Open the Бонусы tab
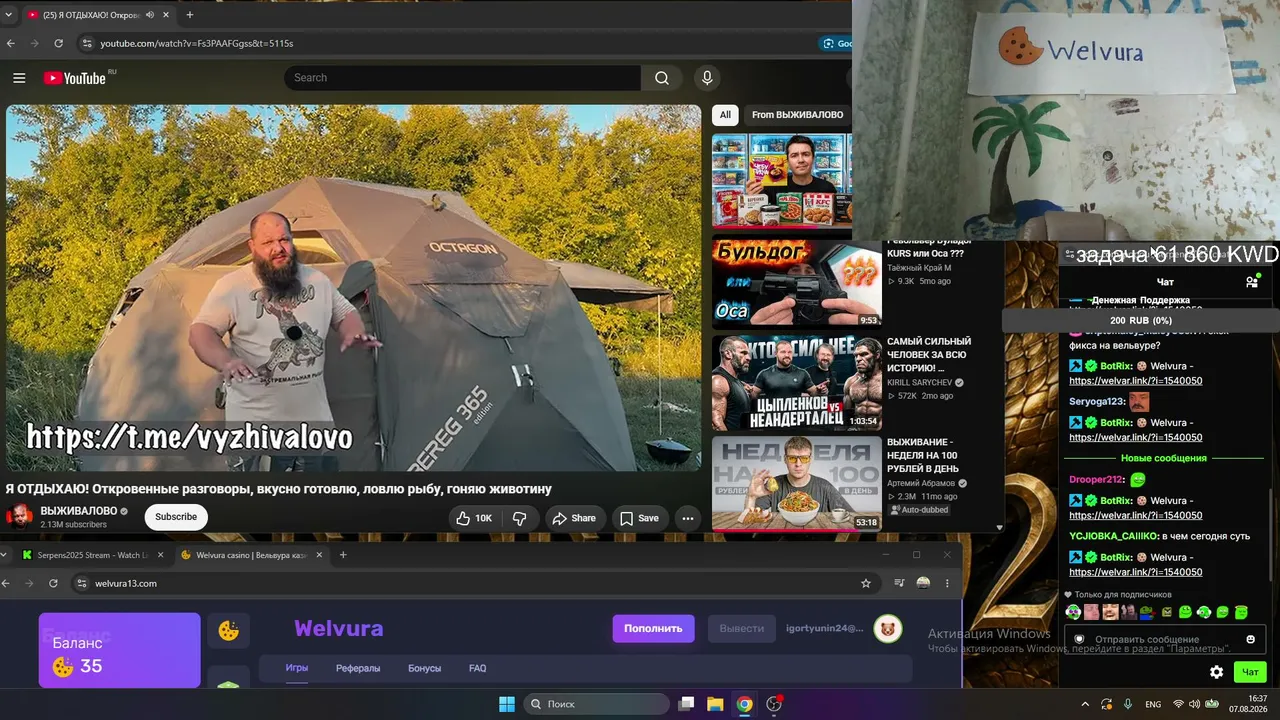 coord(425,668)
